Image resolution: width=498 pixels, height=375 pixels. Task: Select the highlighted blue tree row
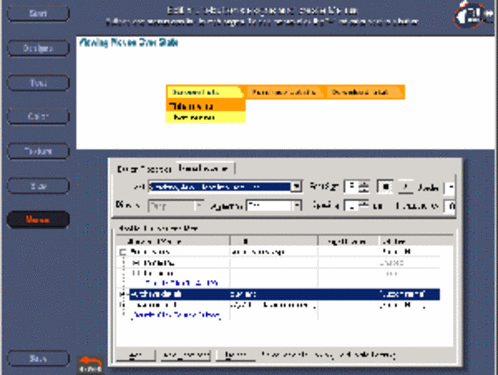284,294
